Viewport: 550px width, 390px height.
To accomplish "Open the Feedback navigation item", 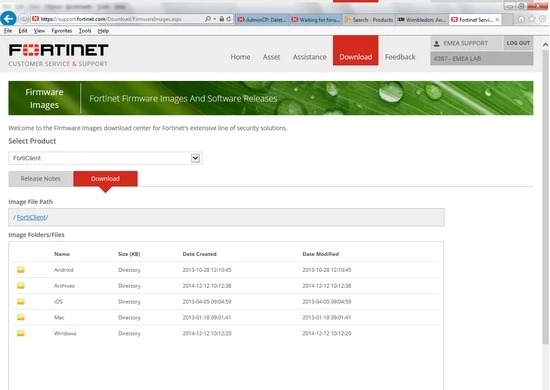I will coord(400,57).
